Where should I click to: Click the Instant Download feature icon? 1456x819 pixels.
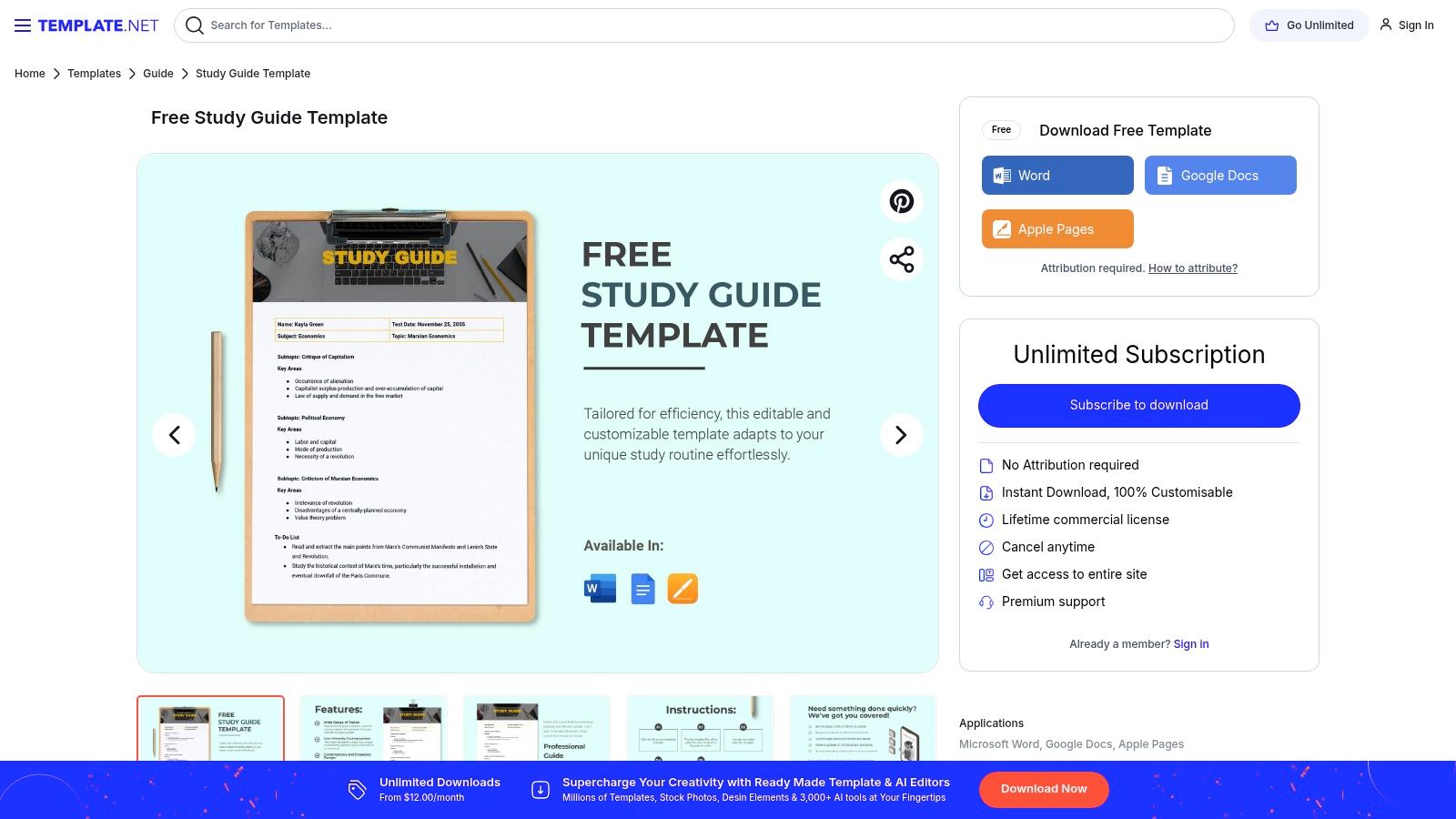coord(986,493)
